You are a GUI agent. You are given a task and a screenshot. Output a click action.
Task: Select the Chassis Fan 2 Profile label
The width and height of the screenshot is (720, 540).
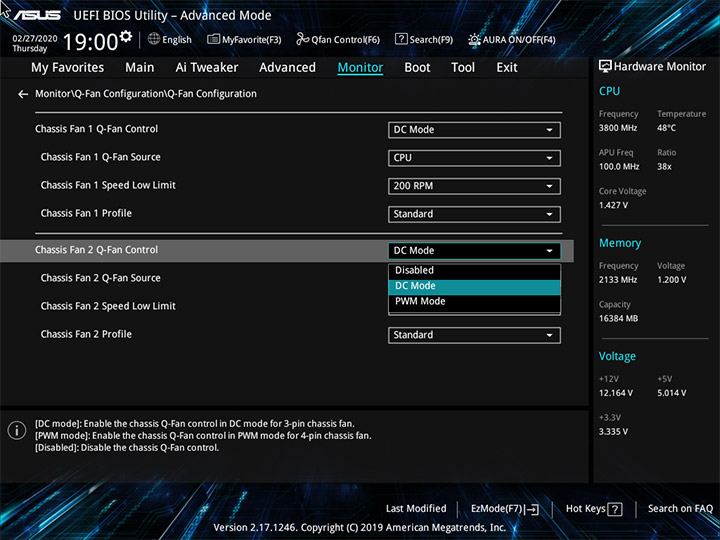86,334
